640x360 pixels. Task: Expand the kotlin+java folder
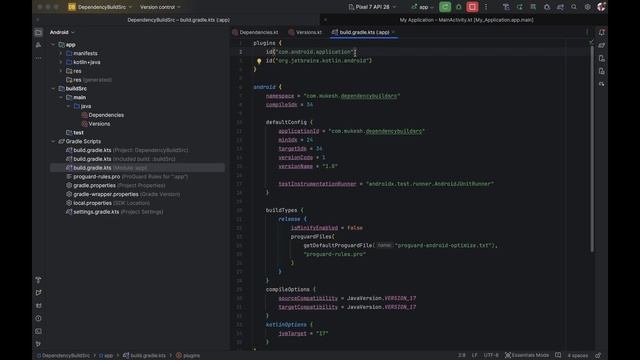click(x=61, y=62)
